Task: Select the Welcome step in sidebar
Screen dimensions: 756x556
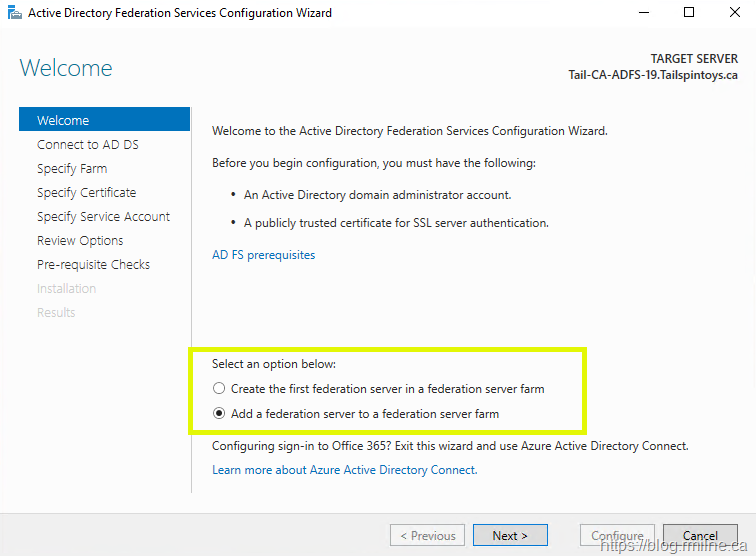Action: click(63, 121)
